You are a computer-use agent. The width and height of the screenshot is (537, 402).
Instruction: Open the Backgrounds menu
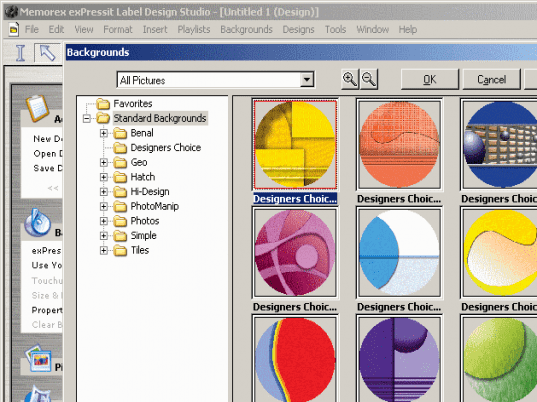[x=246, y=29]
